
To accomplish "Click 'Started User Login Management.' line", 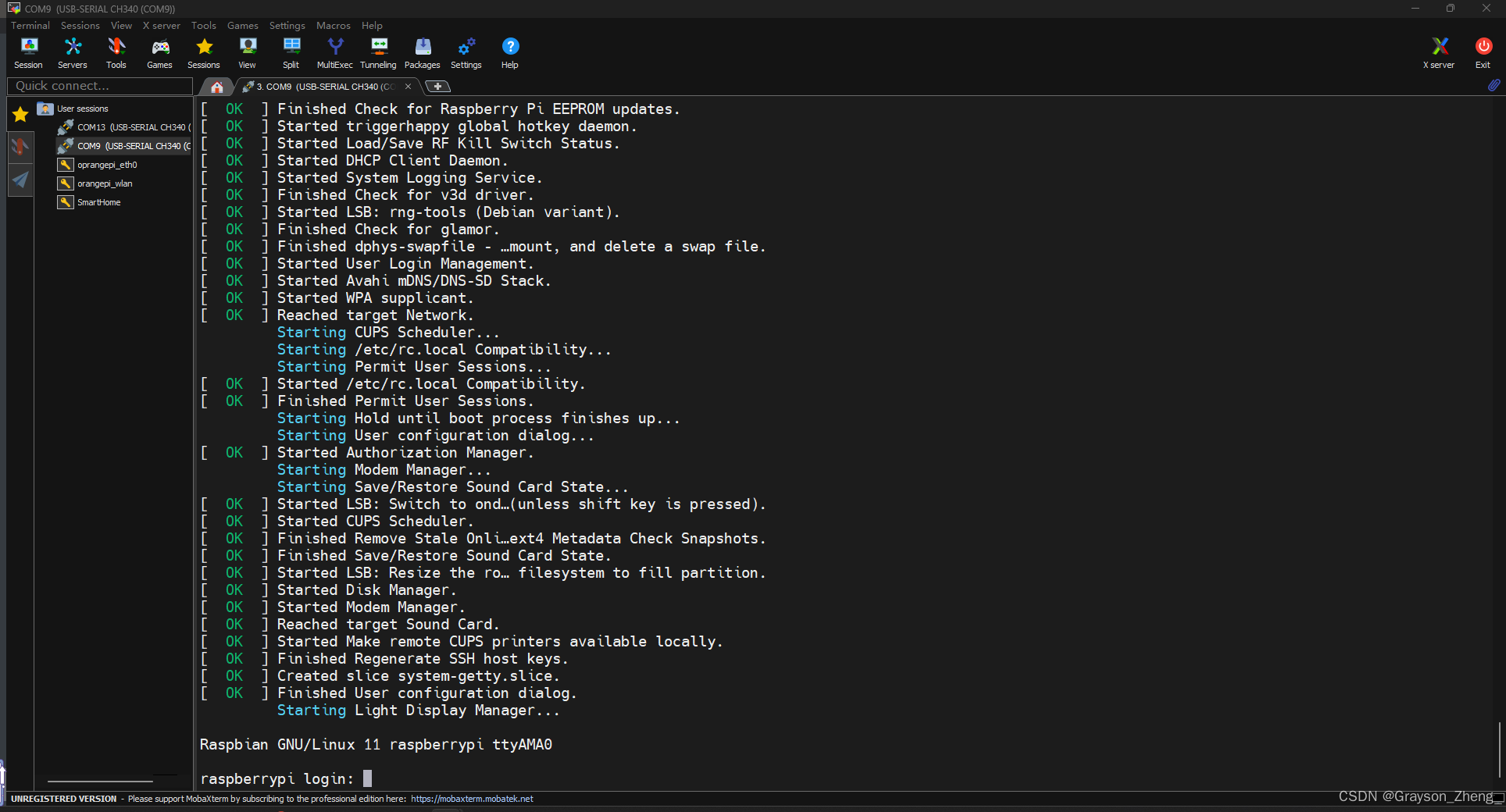I will (405, 264).
